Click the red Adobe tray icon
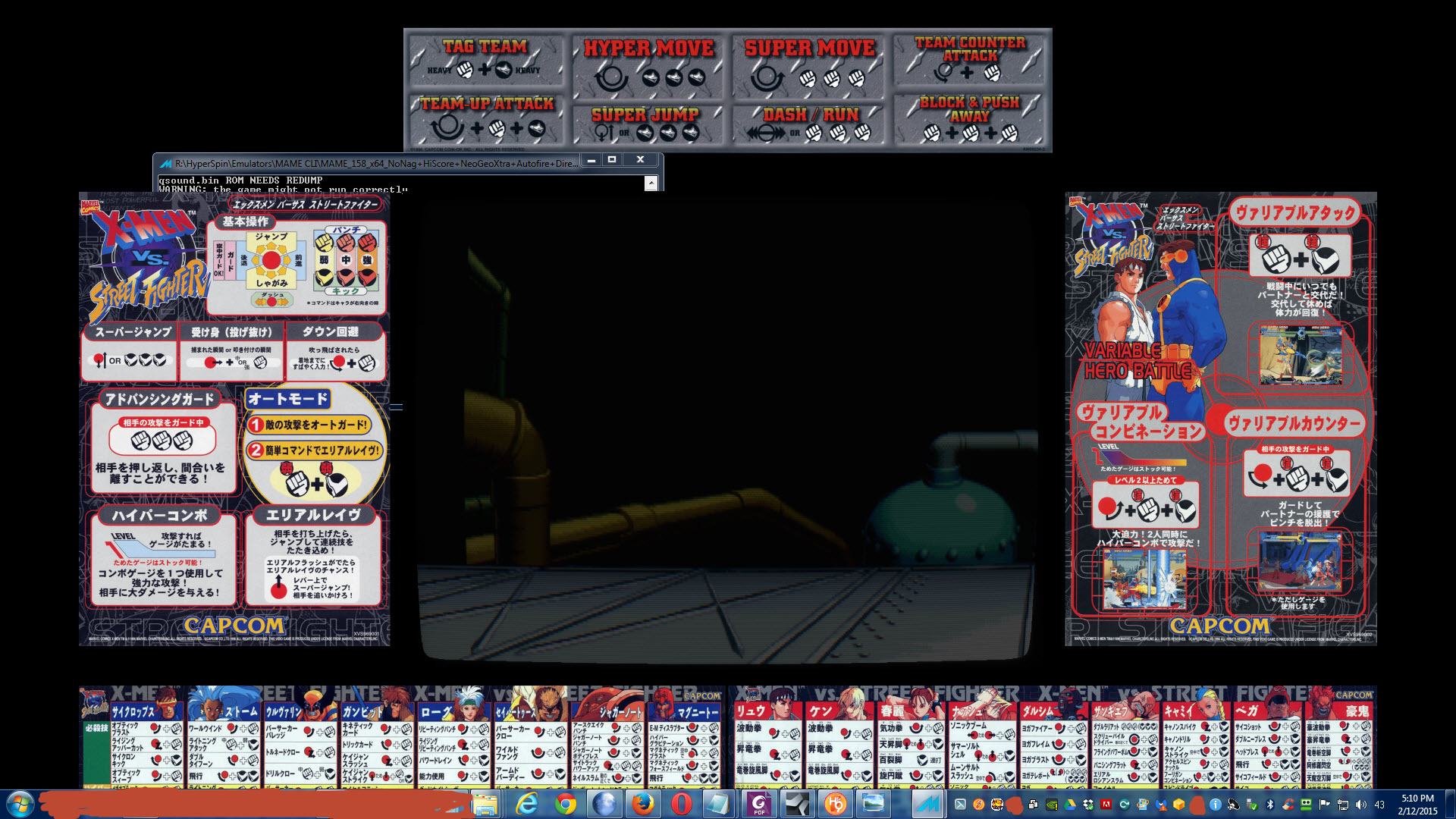Image resolution: width=1456 pixels, height=819 pixels. coord(1106,805)
